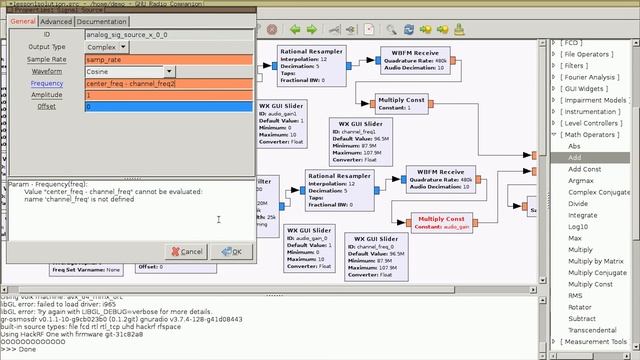Click the green left arrow rotate icon

(295, 29)
